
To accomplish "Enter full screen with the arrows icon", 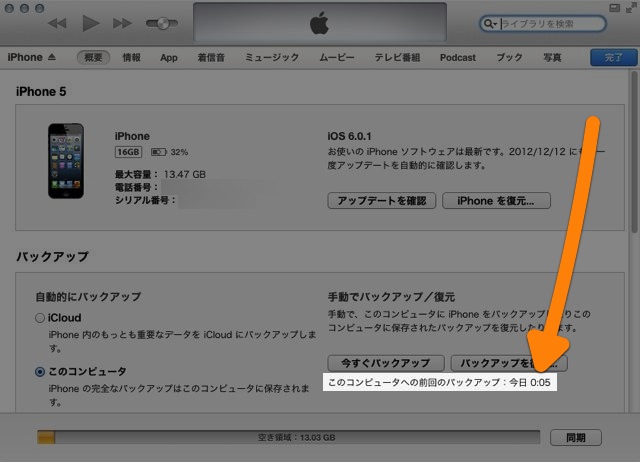I will 631,8.
